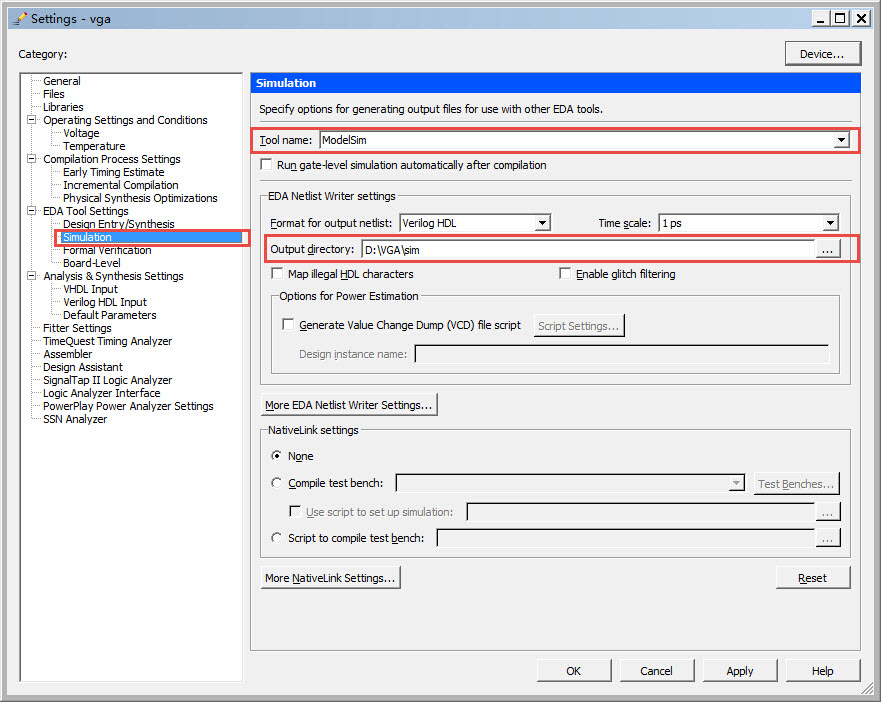Image resolution: width=881 pixels, height=702 pixels.
Task: Enable glitch filtering checkbox
Action: tap(565, 274)
